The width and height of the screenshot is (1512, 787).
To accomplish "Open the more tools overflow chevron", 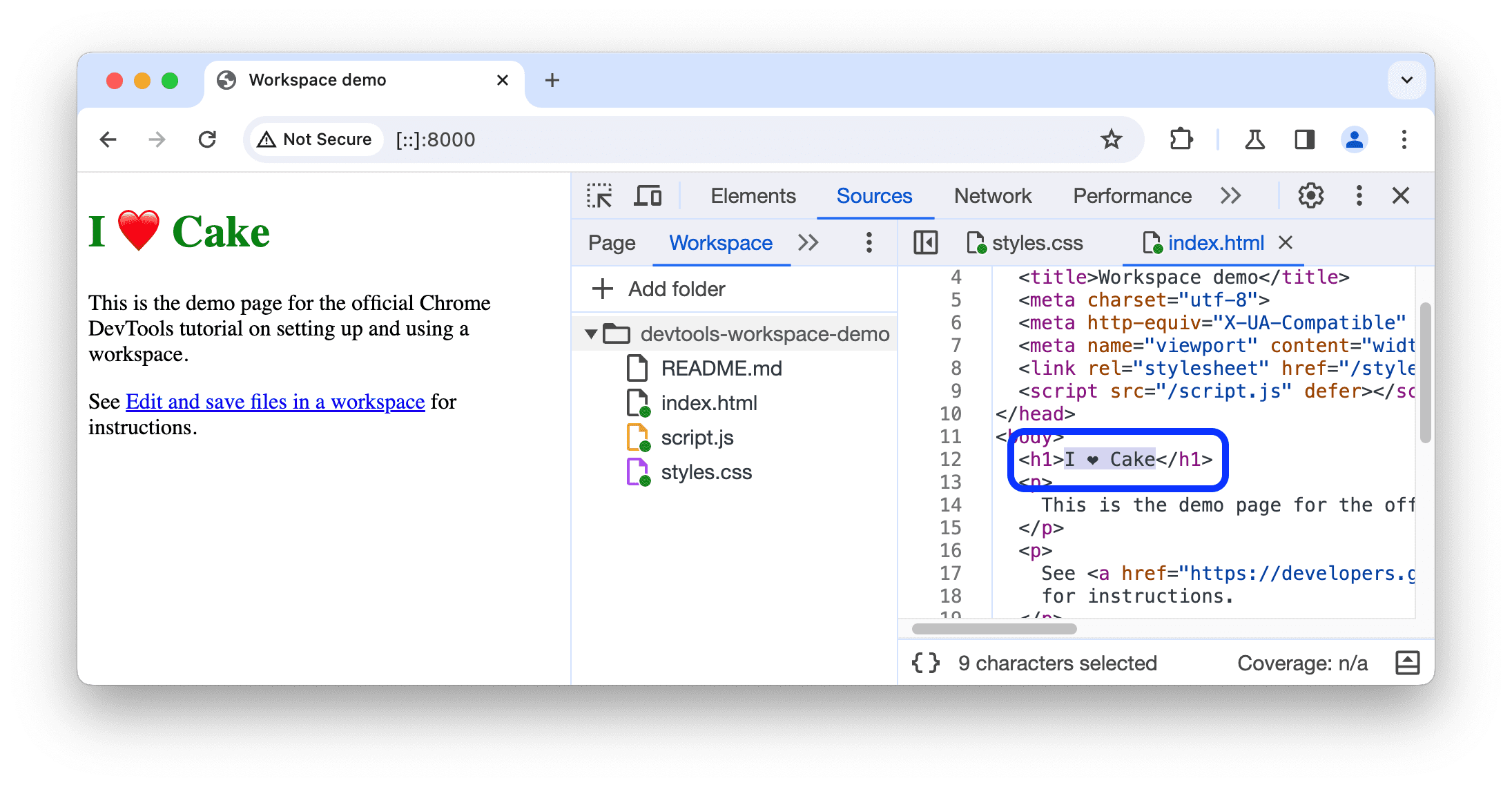I will tap(1233, 195).
